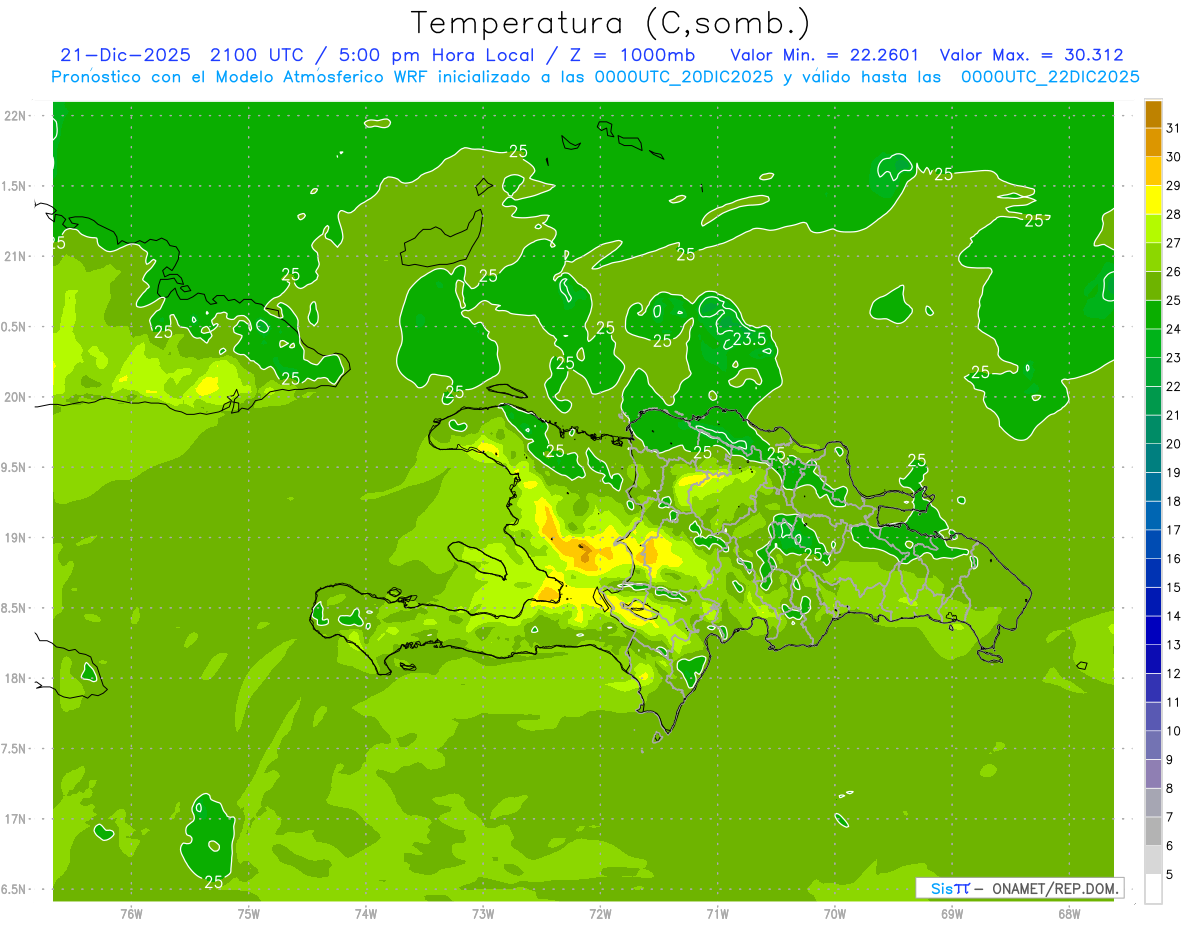Click the '71W' longitude axis label
The image size is (1200, 927).
717,914
